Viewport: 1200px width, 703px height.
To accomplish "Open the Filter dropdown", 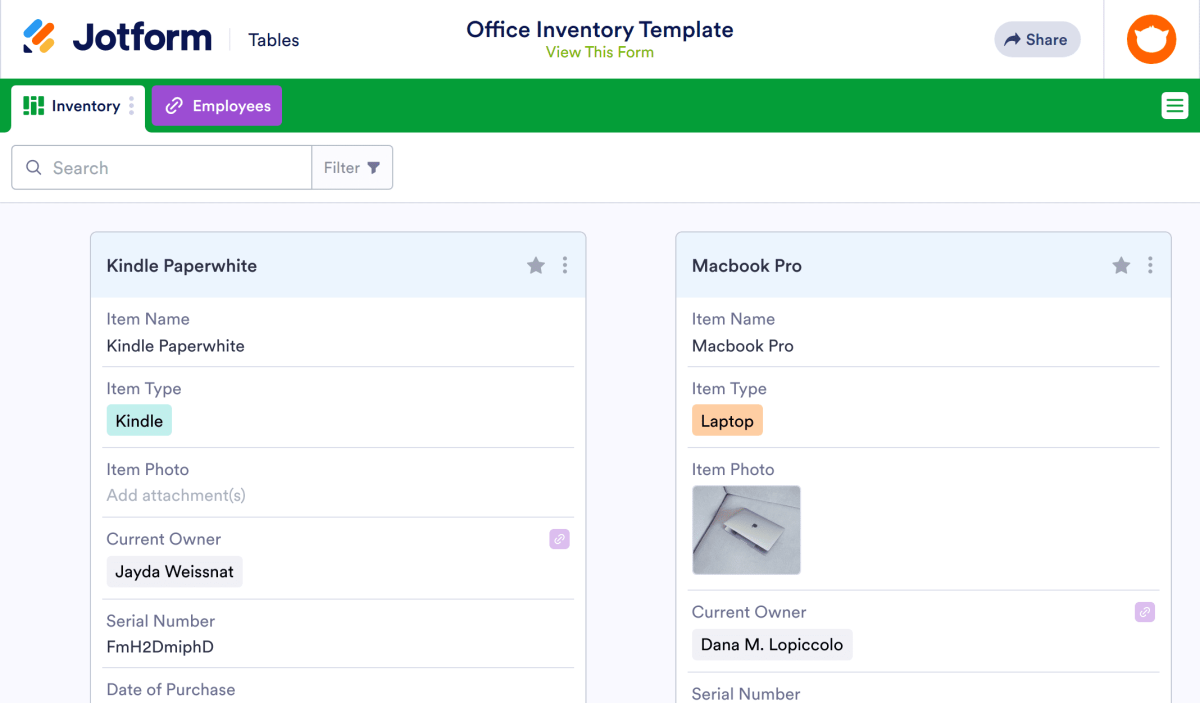I will point(351,167).
